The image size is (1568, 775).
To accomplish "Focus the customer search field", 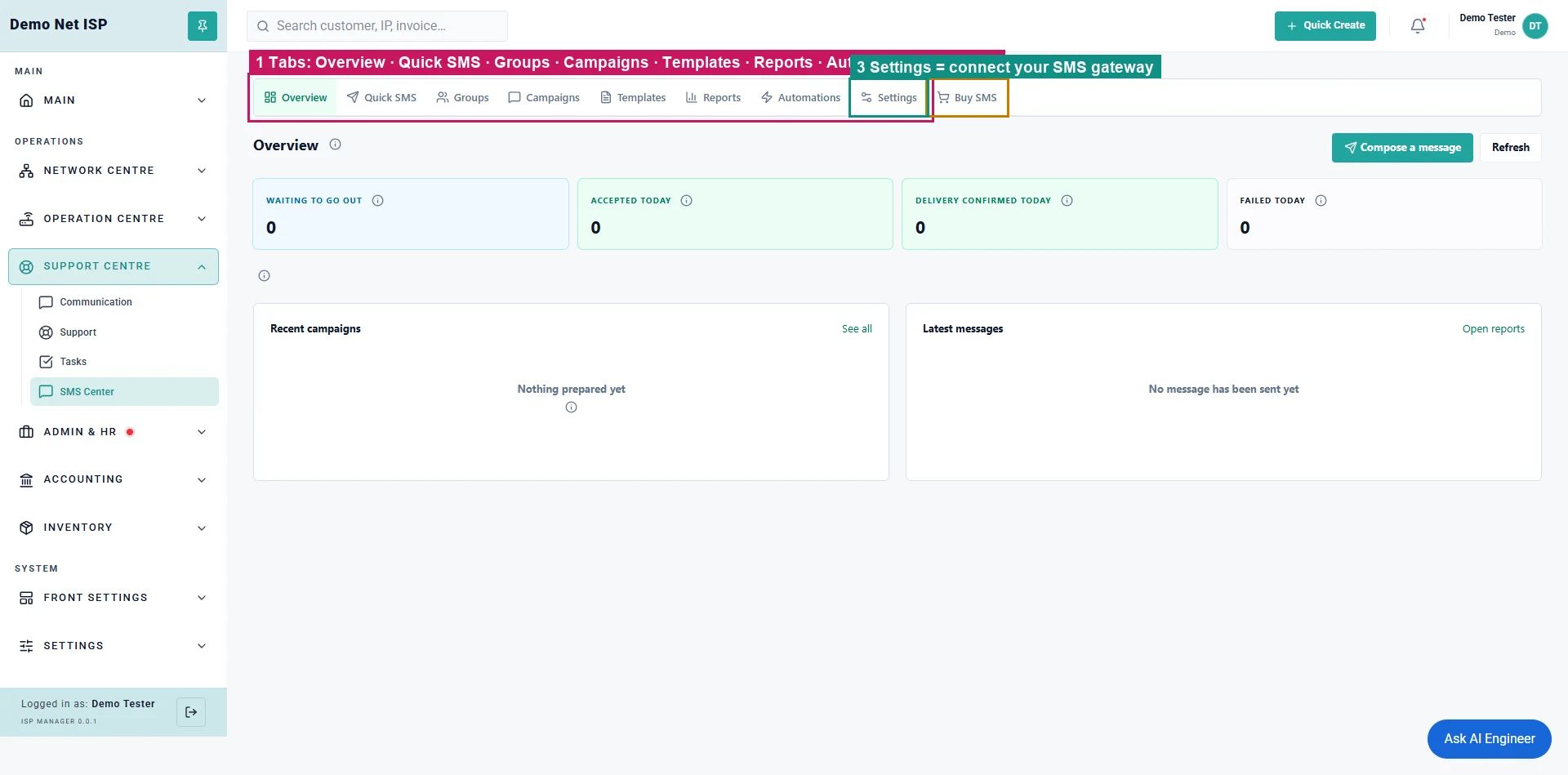I will tap(377, 26).
